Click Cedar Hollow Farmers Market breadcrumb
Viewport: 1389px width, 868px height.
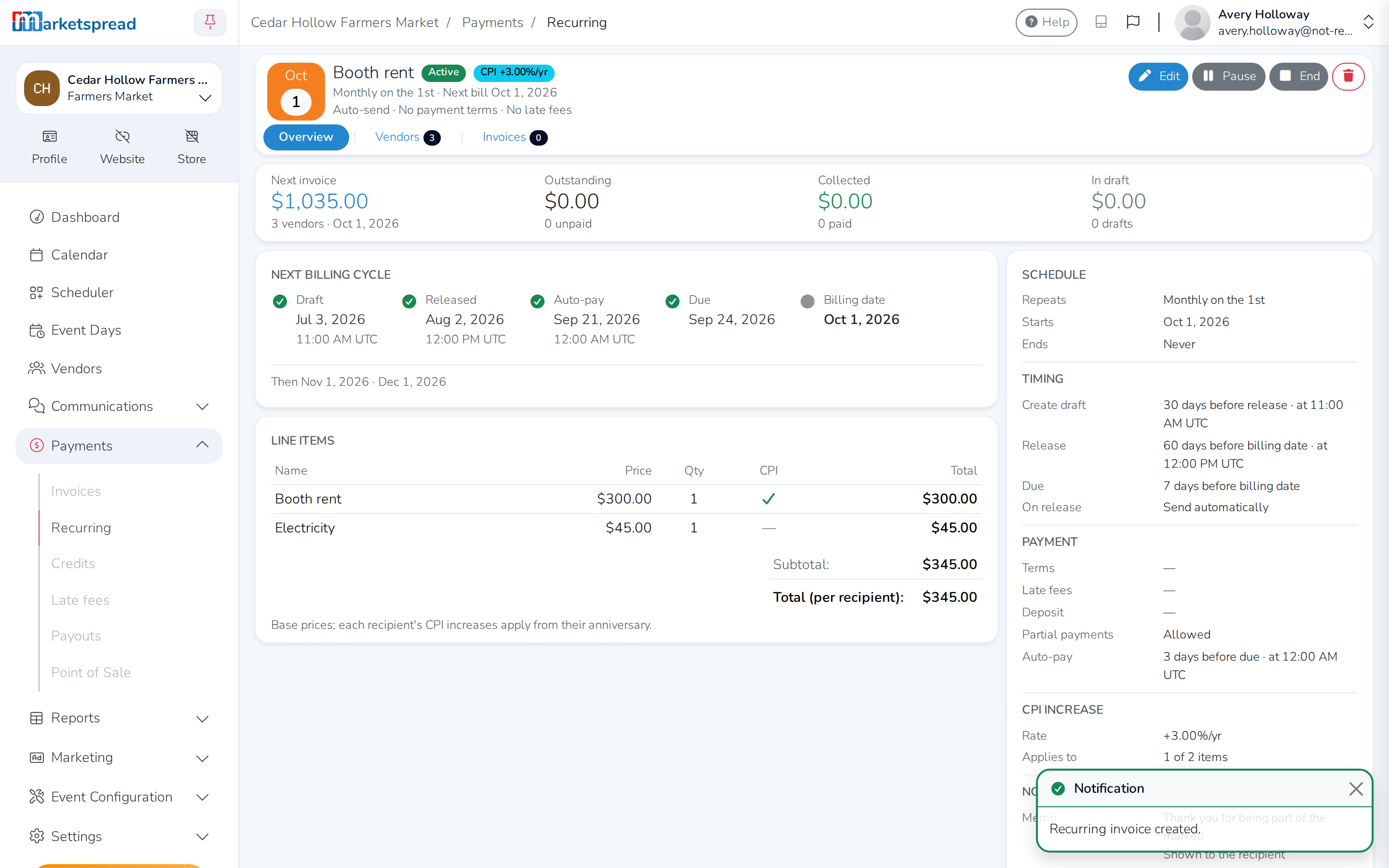344,22
